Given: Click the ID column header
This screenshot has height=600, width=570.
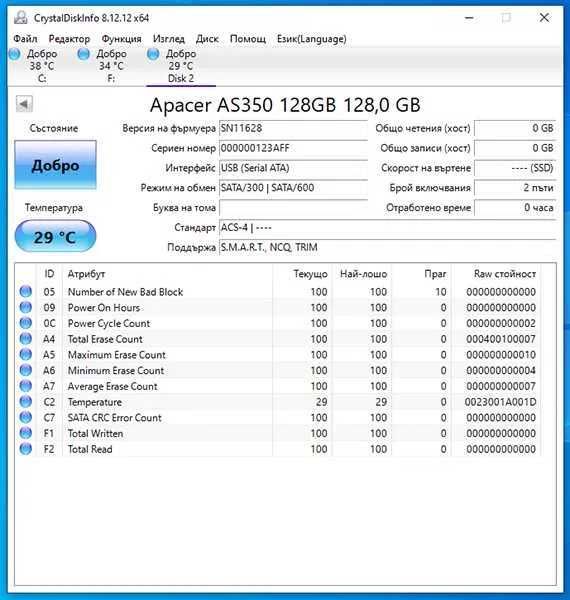Looking at the screenshot, I should click(49, 274).
